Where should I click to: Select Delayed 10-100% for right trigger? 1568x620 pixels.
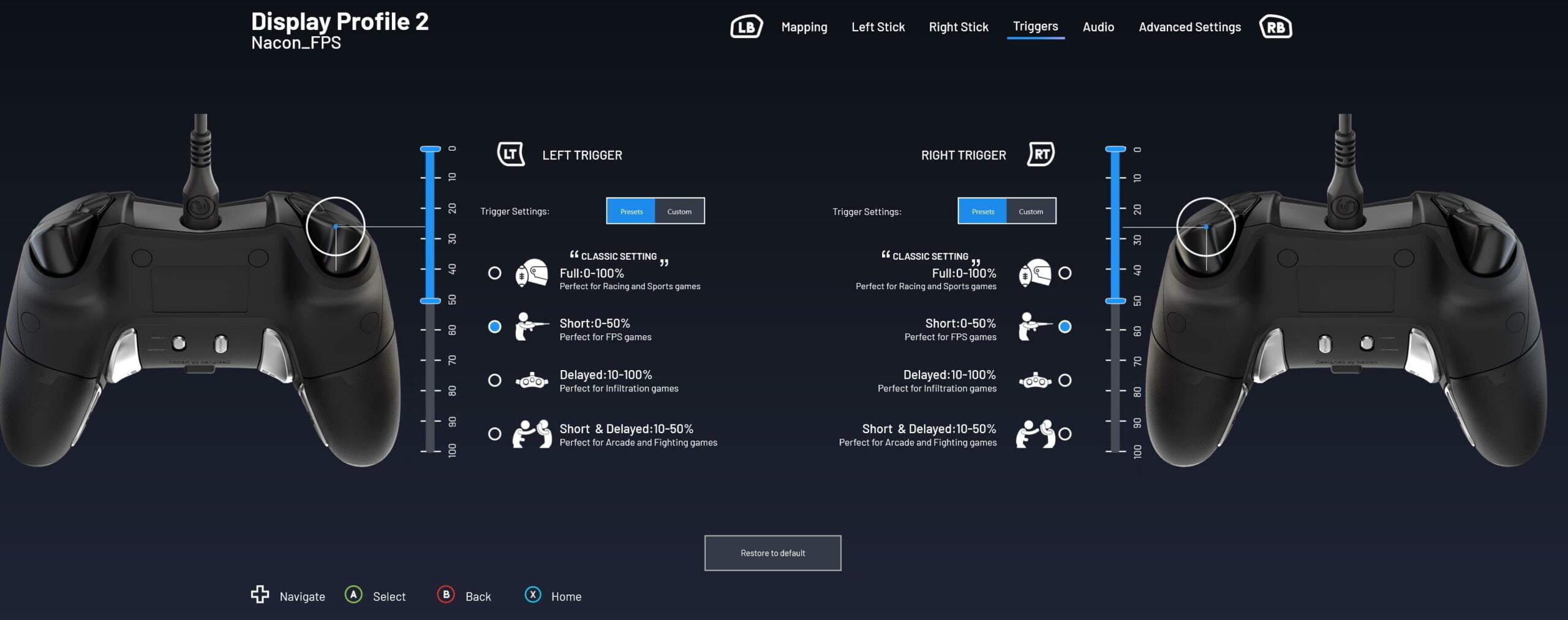1065,380
